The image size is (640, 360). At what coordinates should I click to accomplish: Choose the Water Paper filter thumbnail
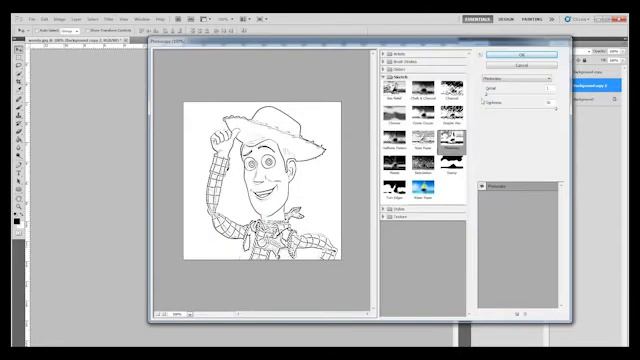click(423, 190)
